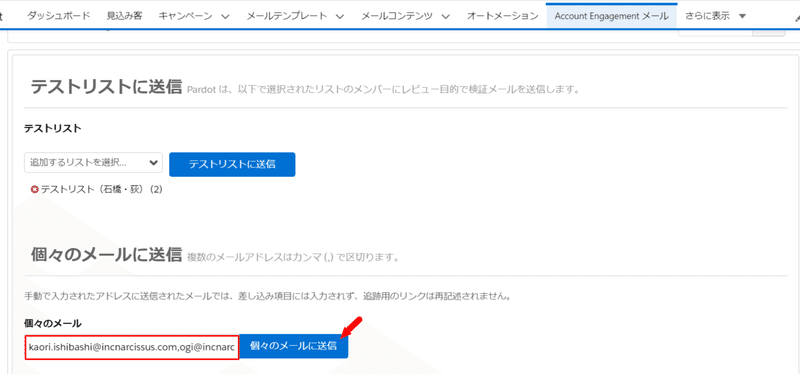This screenshot has width=800, height=374.
Task: Remove テストリスト（石橋・荻） with red X icon
Action: coord(35,190)
